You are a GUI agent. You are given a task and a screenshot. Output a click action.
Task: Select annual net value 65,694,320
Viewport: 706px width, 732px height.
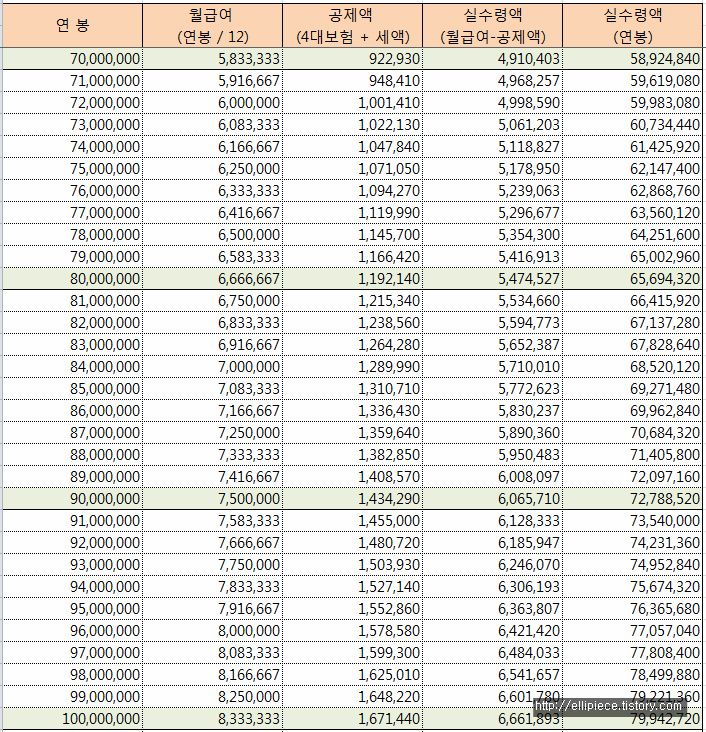point(633,279)
